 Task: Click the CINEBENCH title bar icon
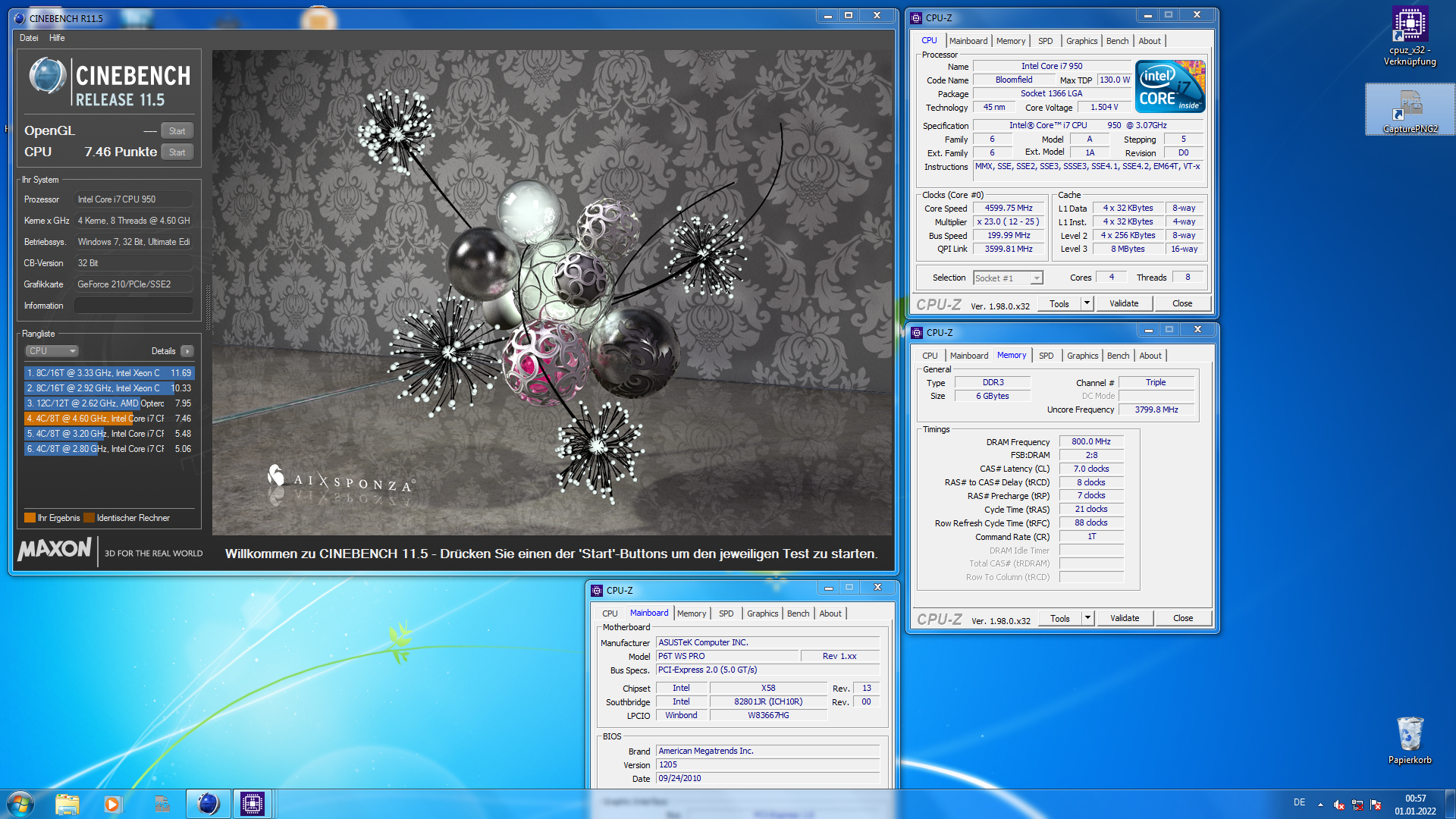(20, 18)
